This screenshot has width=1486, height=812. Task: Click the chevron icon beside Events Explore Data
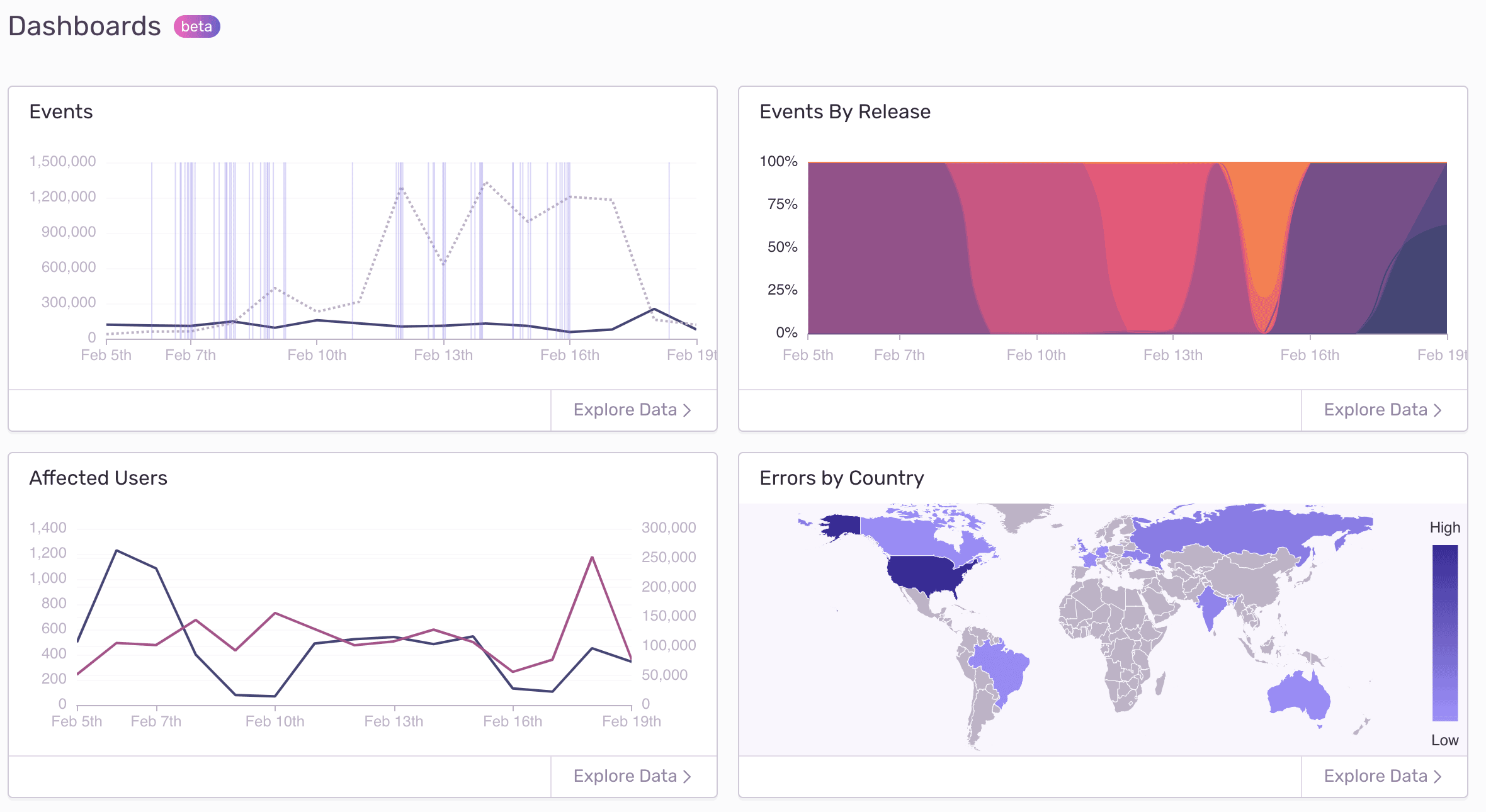[688, 409]
